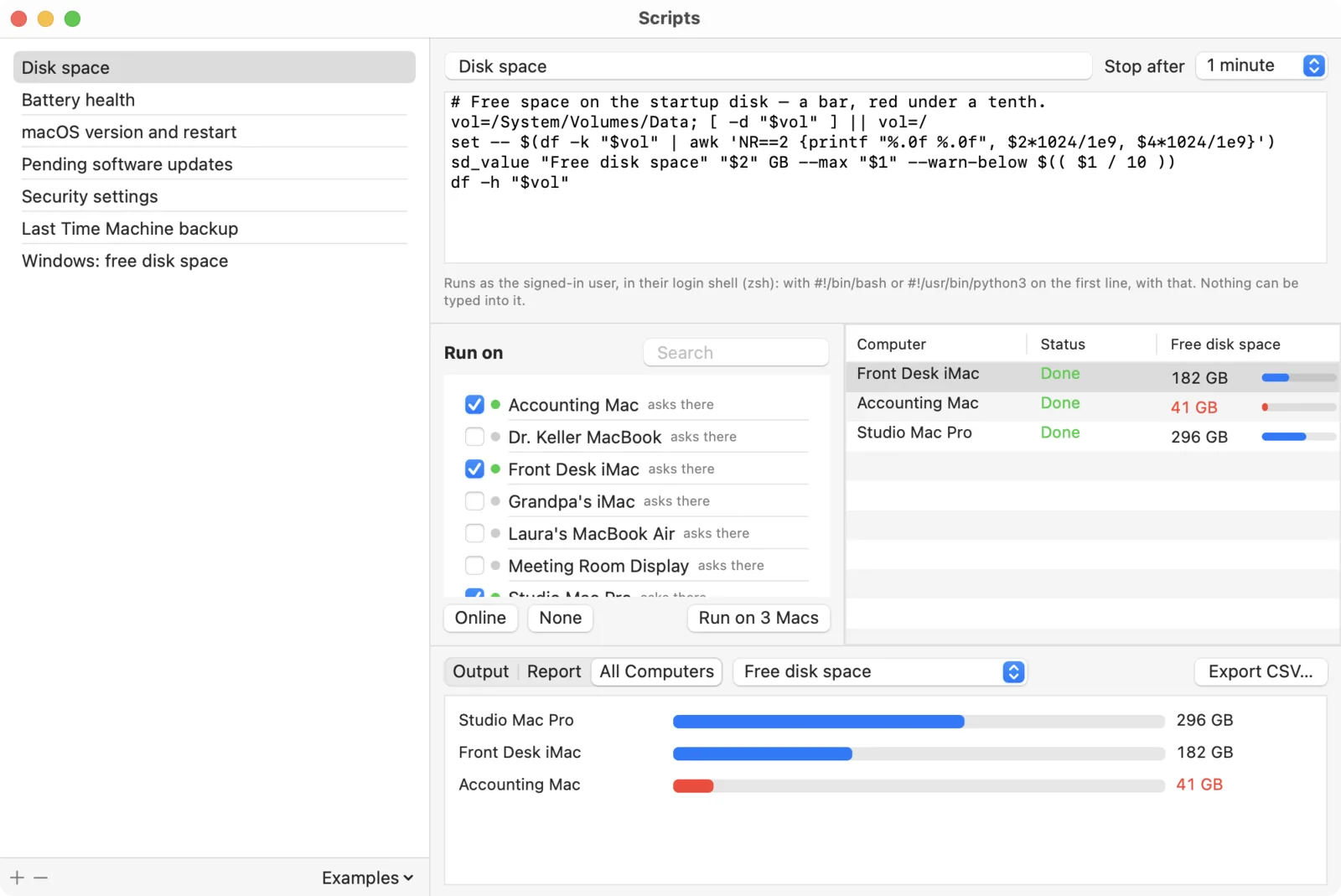Click the Status column header
This screenshot has height=896, width=1341.
[1092, 344]
